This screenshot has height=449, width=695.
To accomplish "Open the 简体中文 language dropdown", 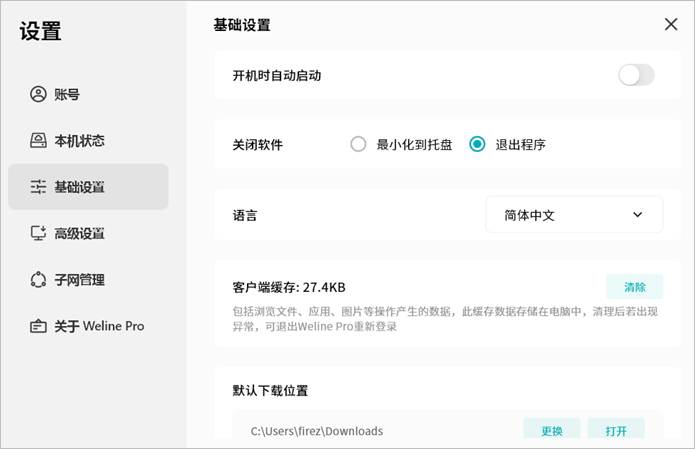I will tap(574, 214).
